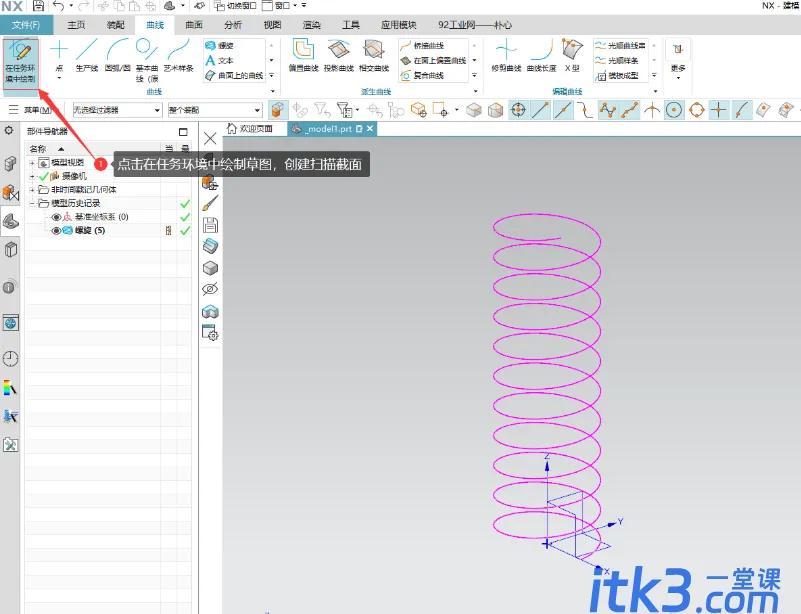Screen dimensions: 801x614
Task: Switch to the 主页 ribbon tab
Action: tap(76, 25)
